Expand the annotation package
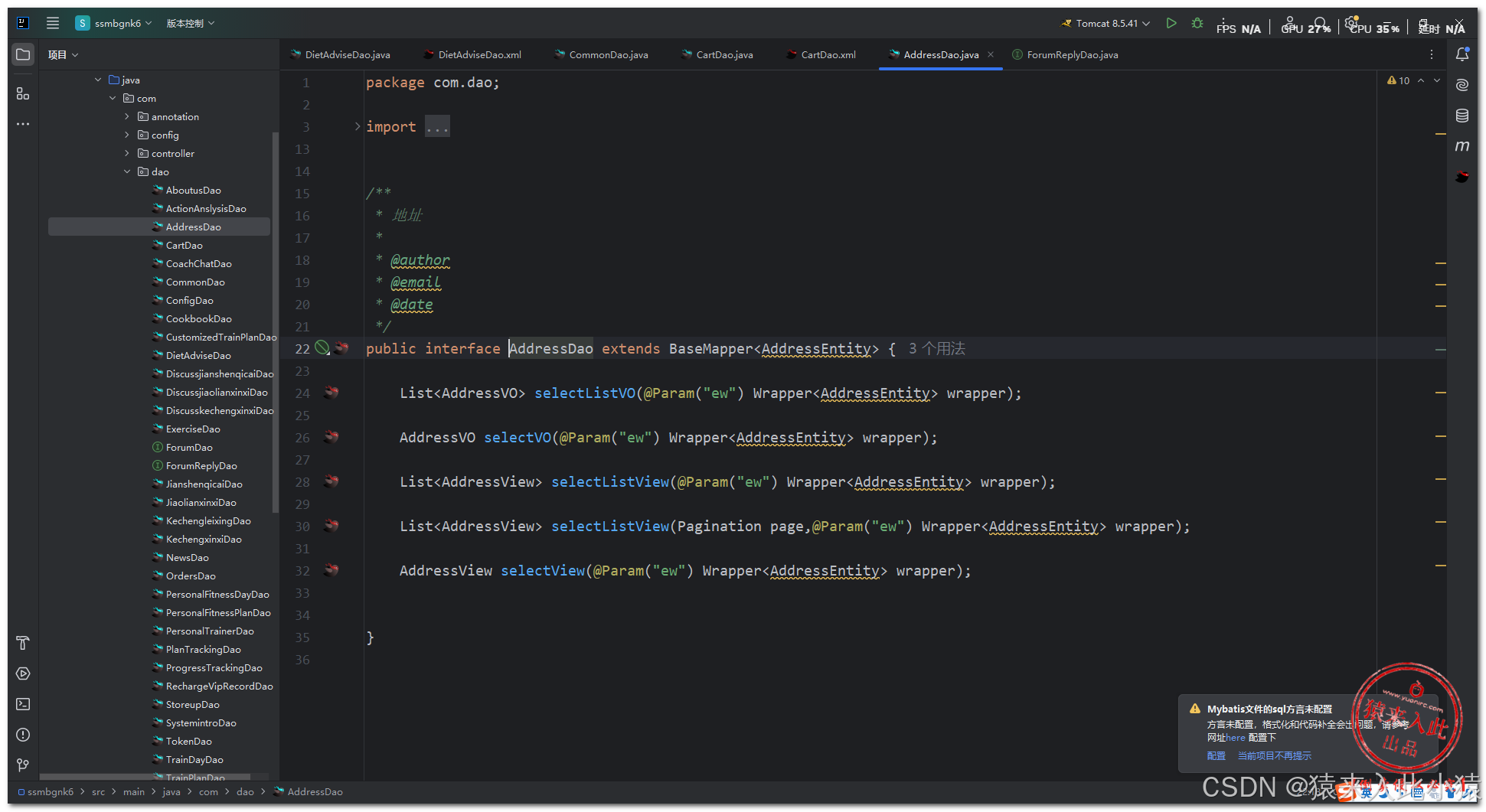Image resolution: width=1486 pixels, height=812 pixels. 127,116
